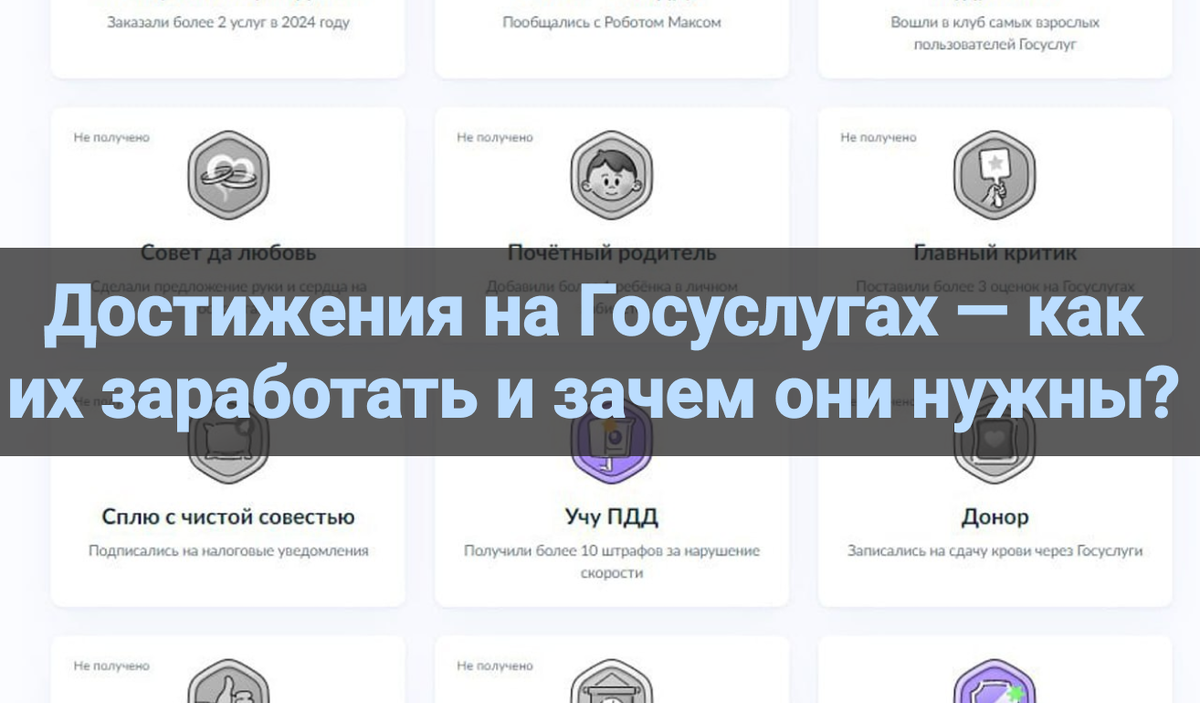Screen dimensions: 1200x703
Task: Click the wedding rings badge icon
Action: pyautogui.click(x=229, y=176)
